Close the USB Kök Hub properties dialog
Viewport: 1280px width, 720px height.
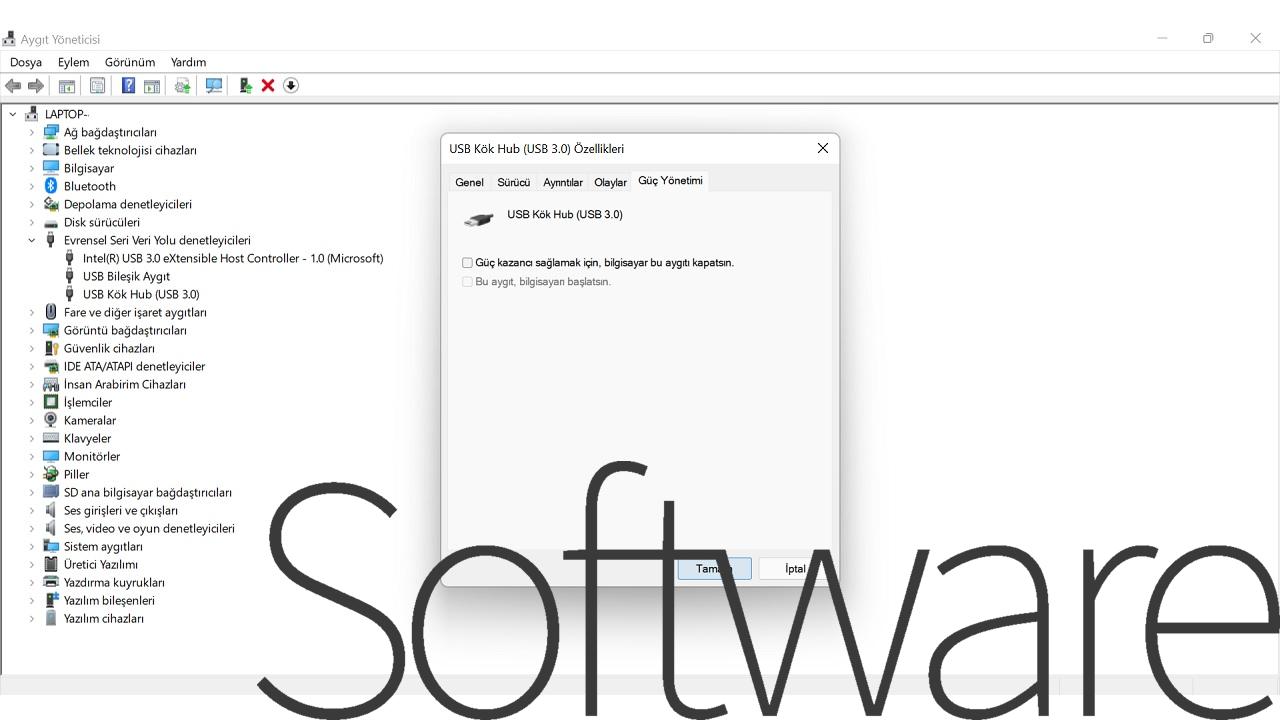pyautogui.click(x=823, y=148)
